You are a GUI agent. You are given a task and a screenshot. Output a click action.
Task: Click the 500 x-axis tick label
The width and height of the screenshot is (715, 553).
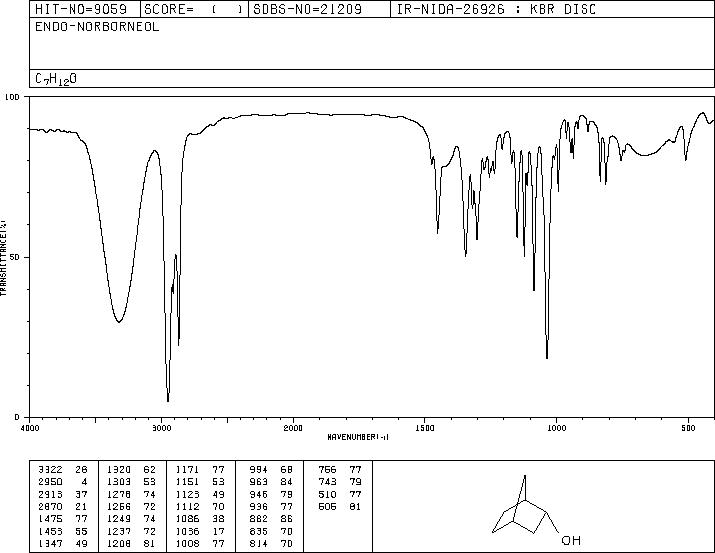[x=688, y=428]
